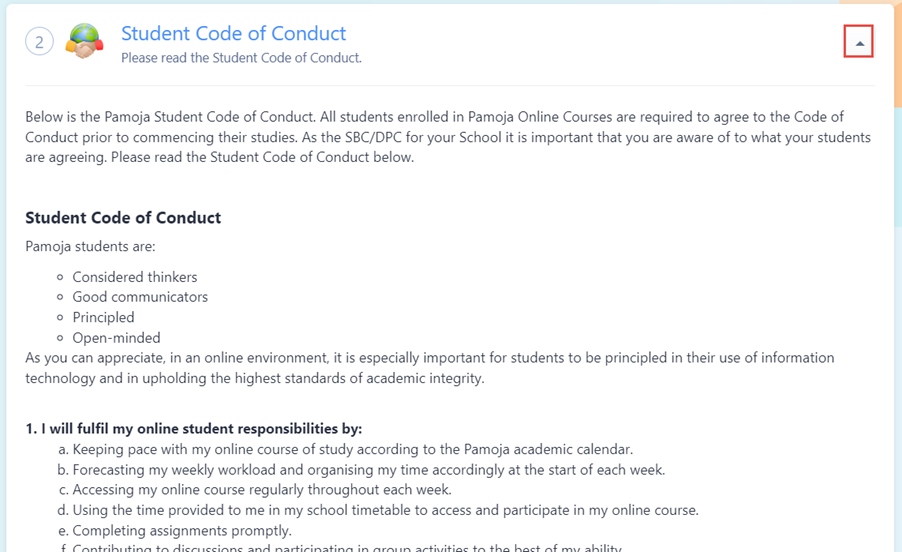Click the 'Considered thinkers' bullet item
This screenshot has width=902, height=552.
[x=135, y=277]
